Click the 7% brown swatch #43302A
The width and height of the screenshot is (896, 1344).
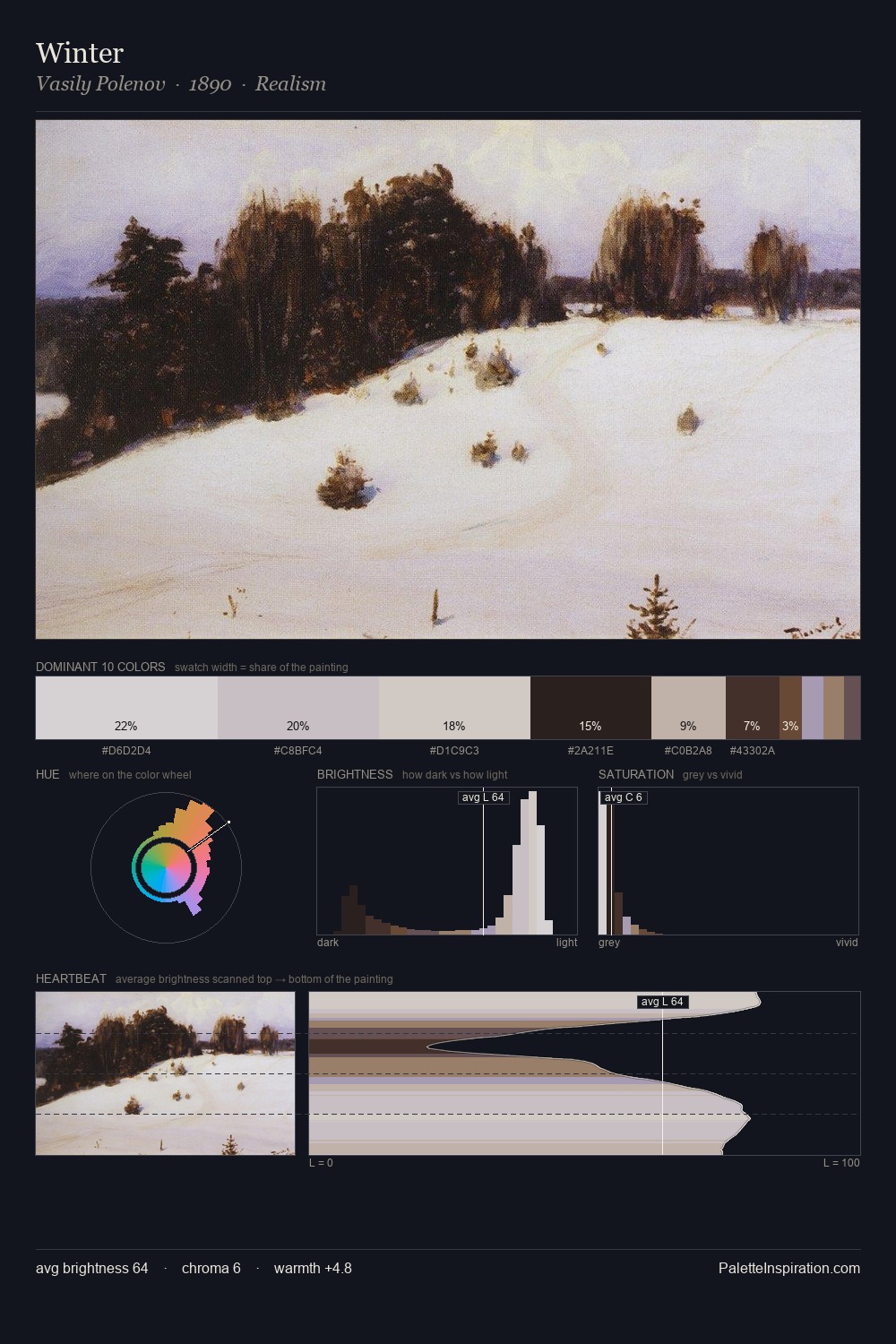tap(752, 708)
